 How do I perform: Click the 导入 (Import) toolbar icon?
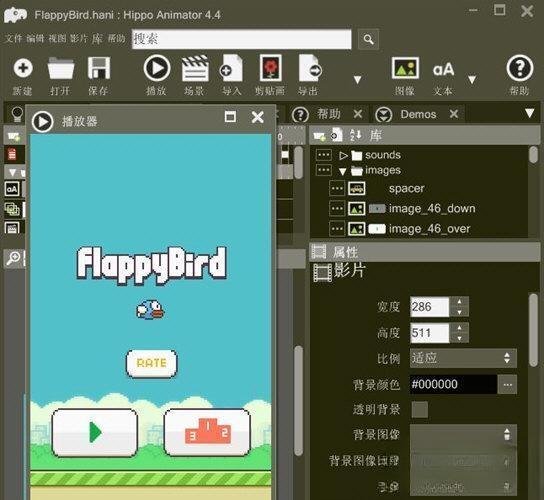tap(231, 68)
